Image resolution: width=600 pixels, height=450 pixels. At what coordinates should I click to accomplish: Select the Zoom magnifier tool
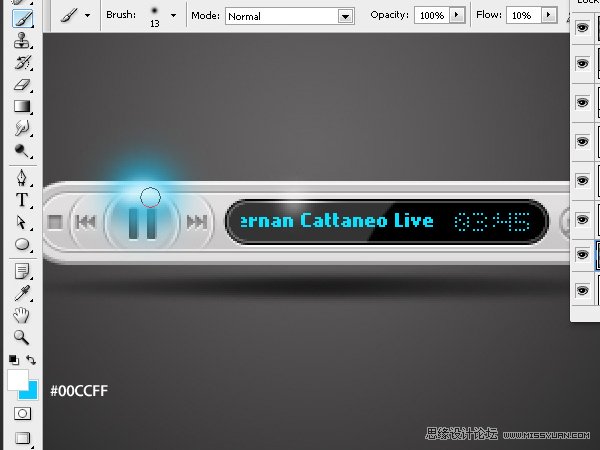click(21, 337)
